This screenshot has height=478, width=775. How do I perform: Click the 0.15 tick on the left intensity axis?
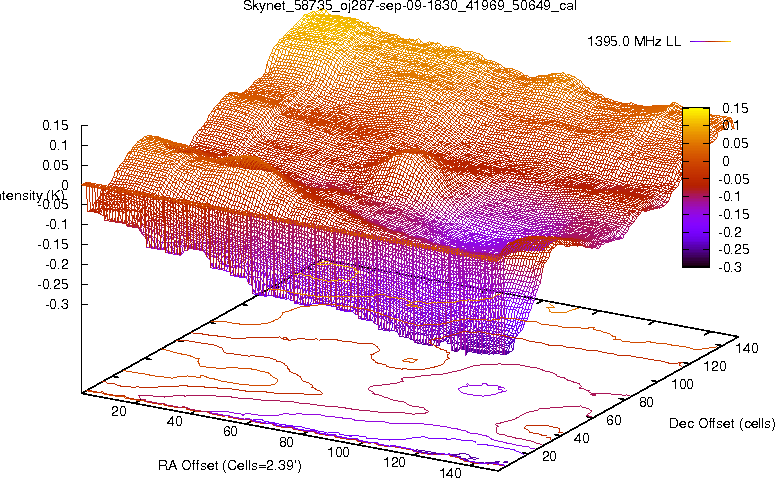(55, 126)
